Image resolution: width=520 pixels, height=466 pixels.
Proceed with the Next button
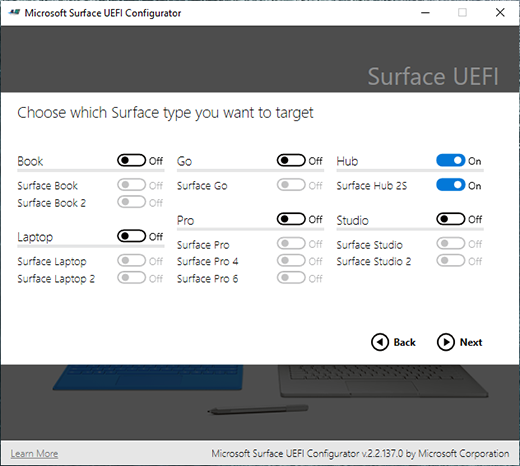[460, 342]
